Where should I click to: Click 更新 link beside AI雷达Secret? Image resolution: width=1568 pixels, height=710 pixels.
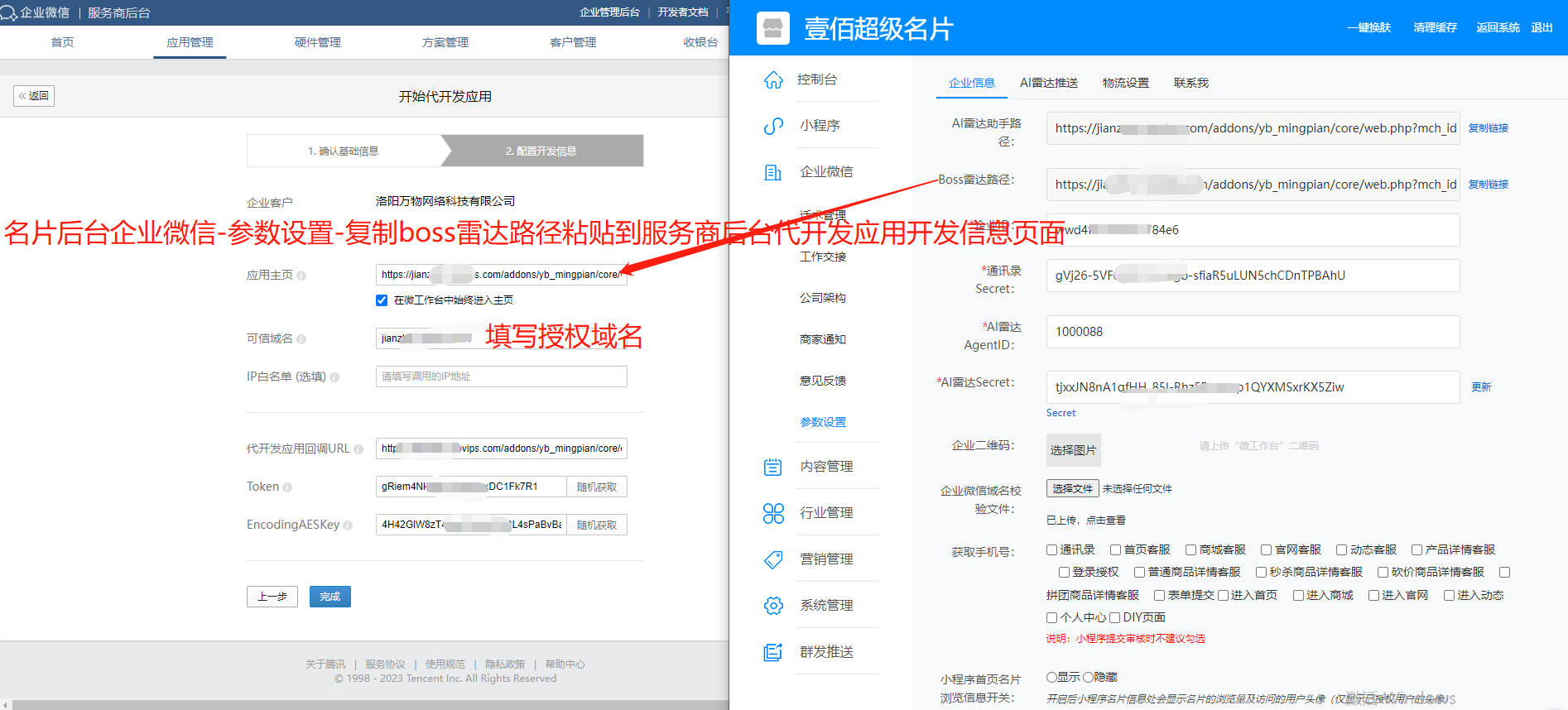coord(1481,387)
